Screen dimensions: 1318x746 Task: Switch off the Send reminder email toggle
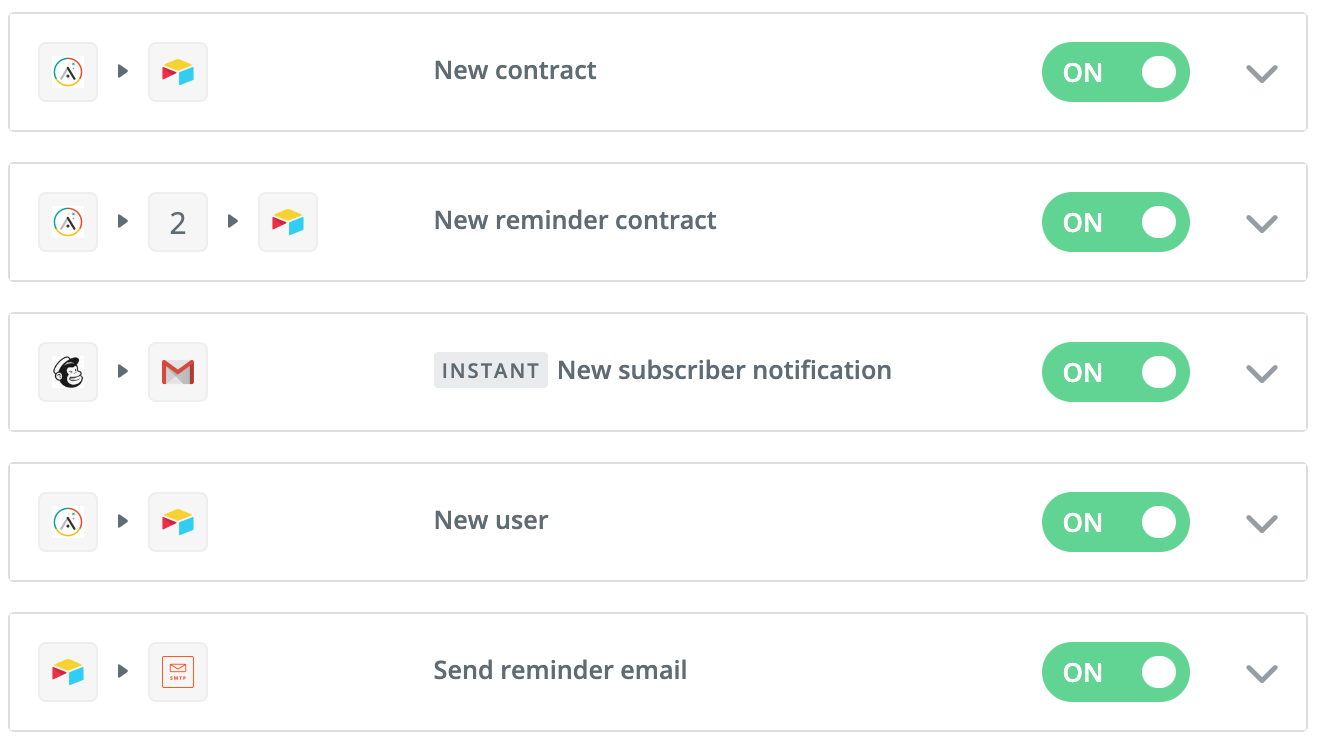coord(1116,672)
